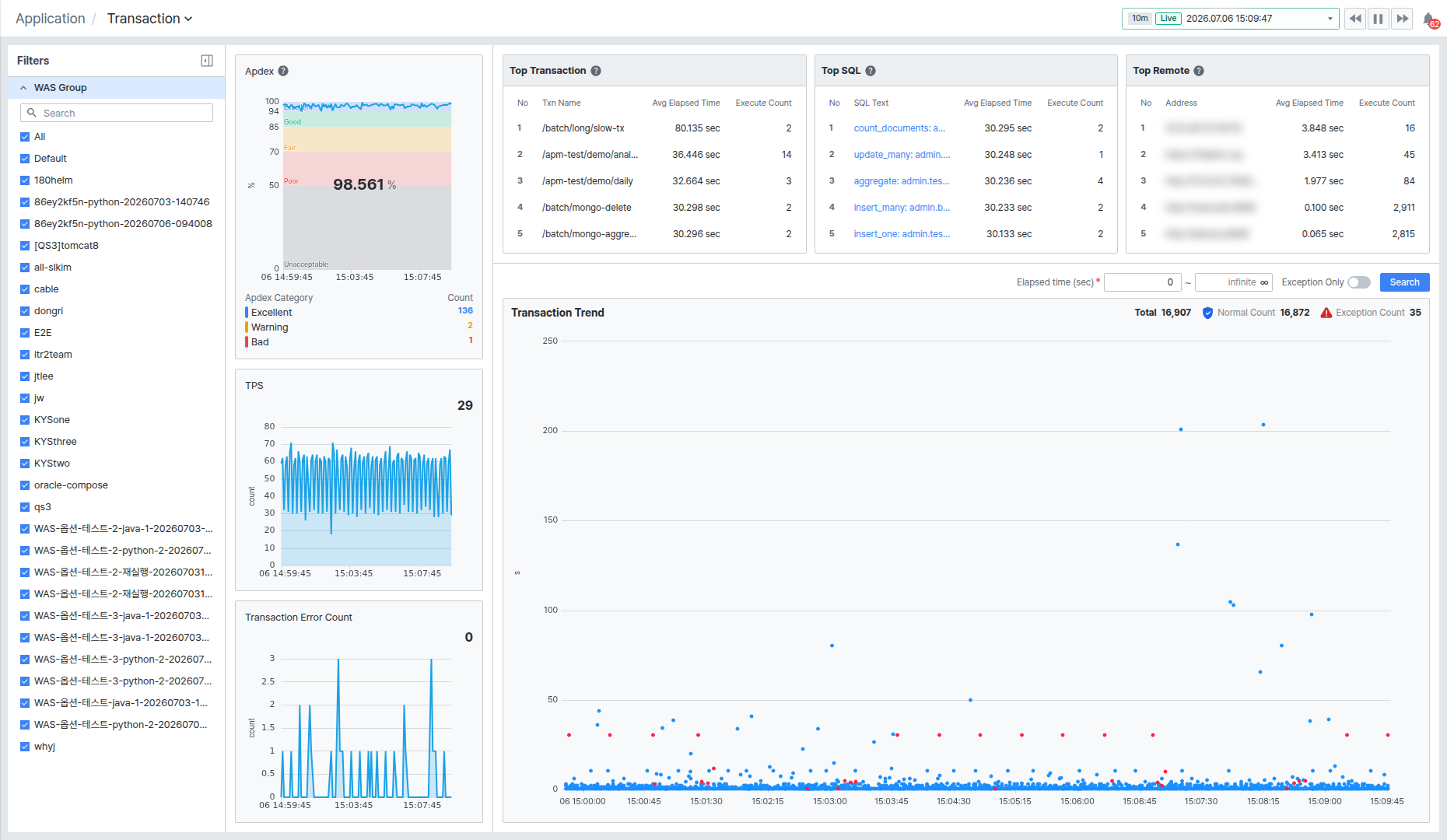
Task: Open the count_documents SQL text link
Action: click(899, 128)
